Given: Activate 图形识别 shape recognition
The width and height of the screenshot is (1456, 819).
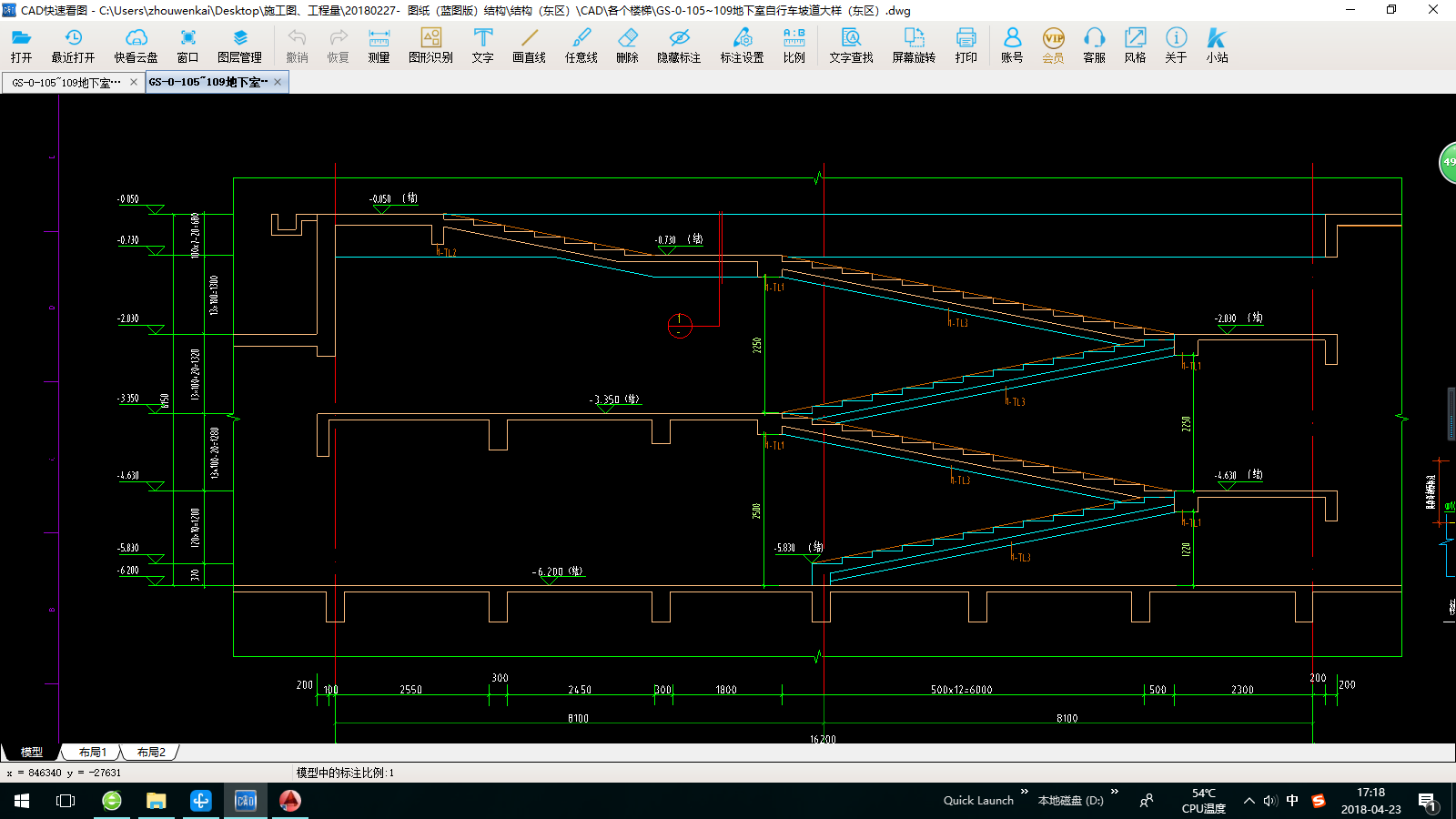Looking at the screenshot, I should coord(430,45).
